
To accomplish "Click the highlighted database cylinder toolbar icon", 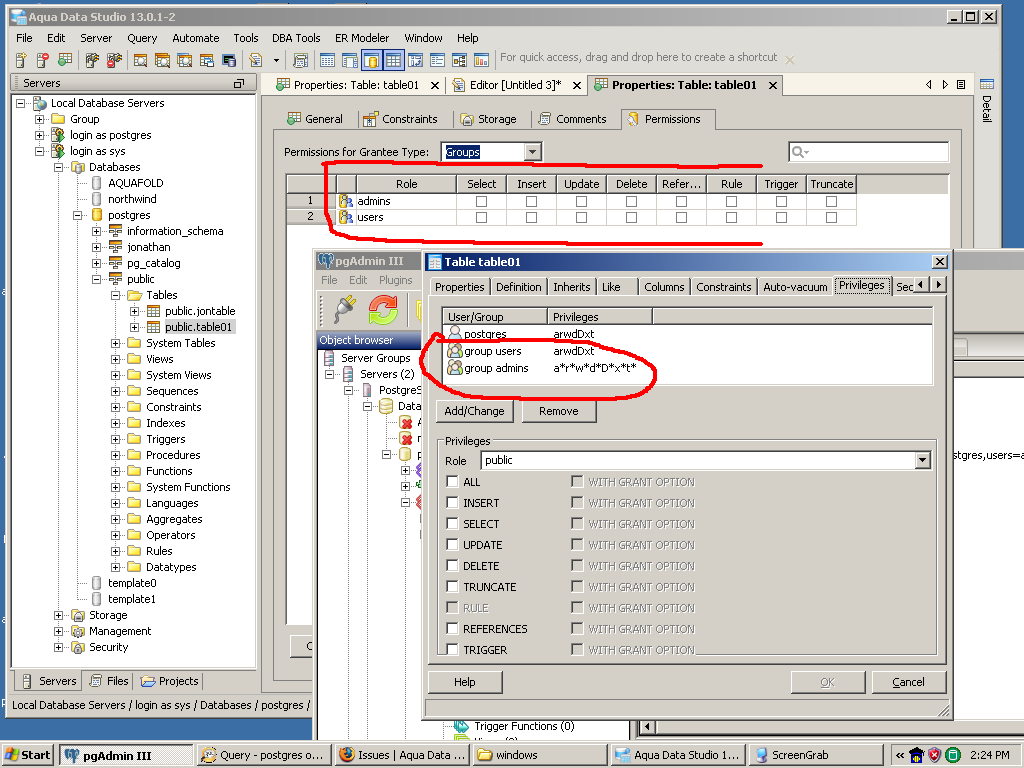I will point(371,60).
